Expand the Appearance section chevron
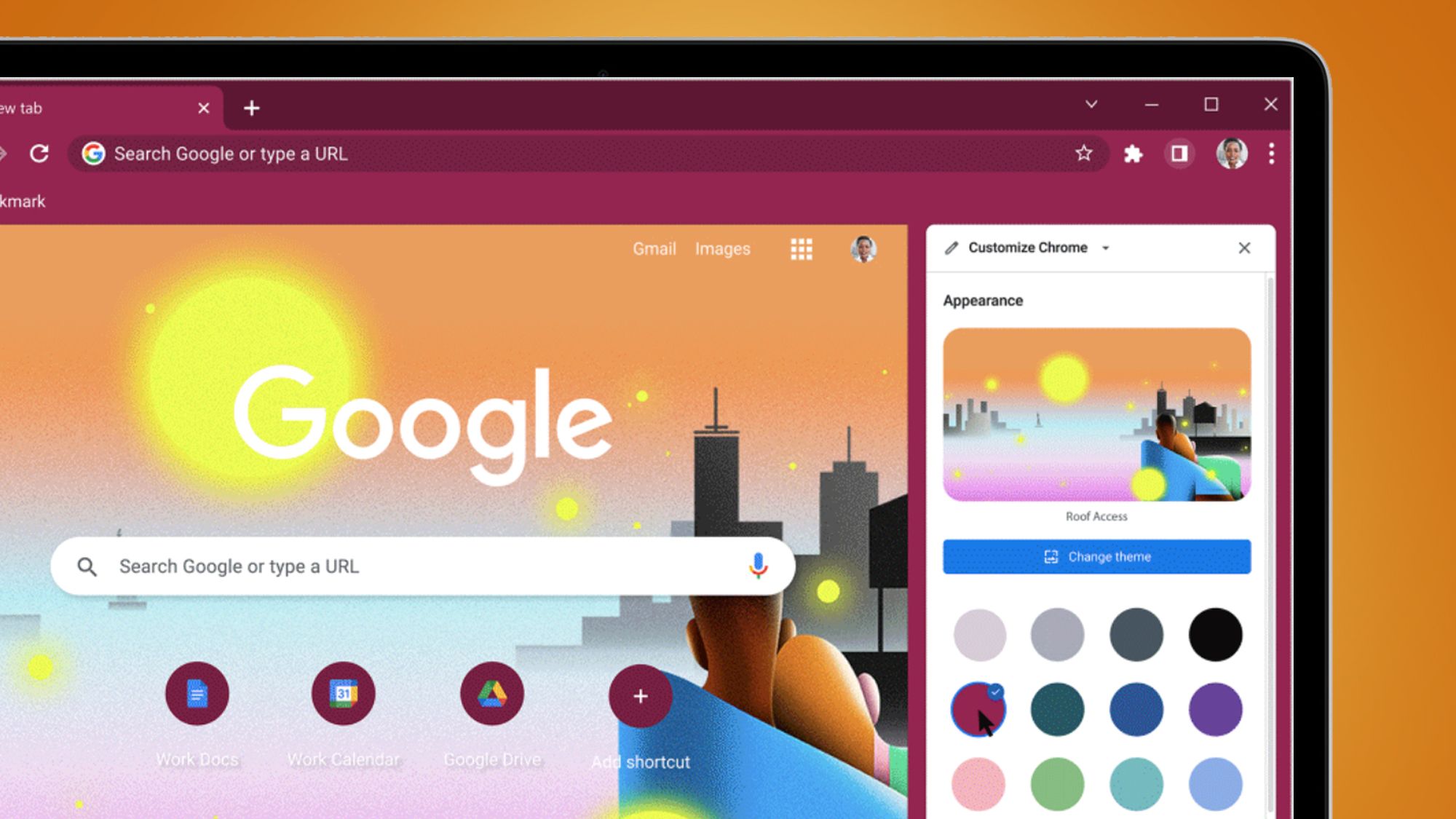Screen dimensions: 1456x819 (1106, 248)
